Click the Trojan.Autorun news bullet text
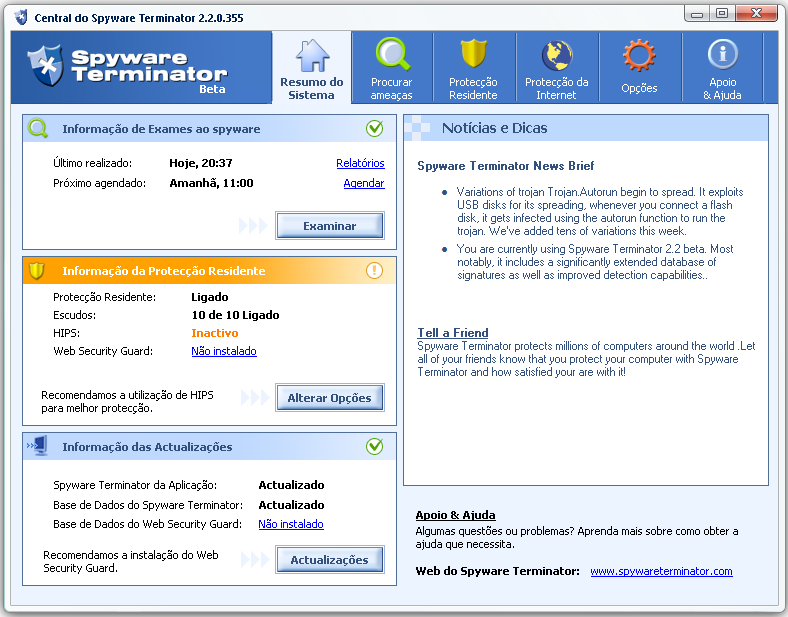The height and width of the screenshot is (617, 788). (600, 212)
